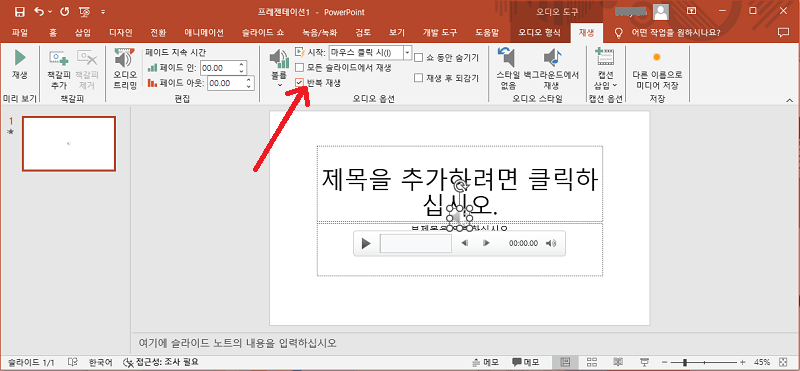Click the Undo arrow icon
The width and height of the screenshot is (800, 371).
pos(39,11)
